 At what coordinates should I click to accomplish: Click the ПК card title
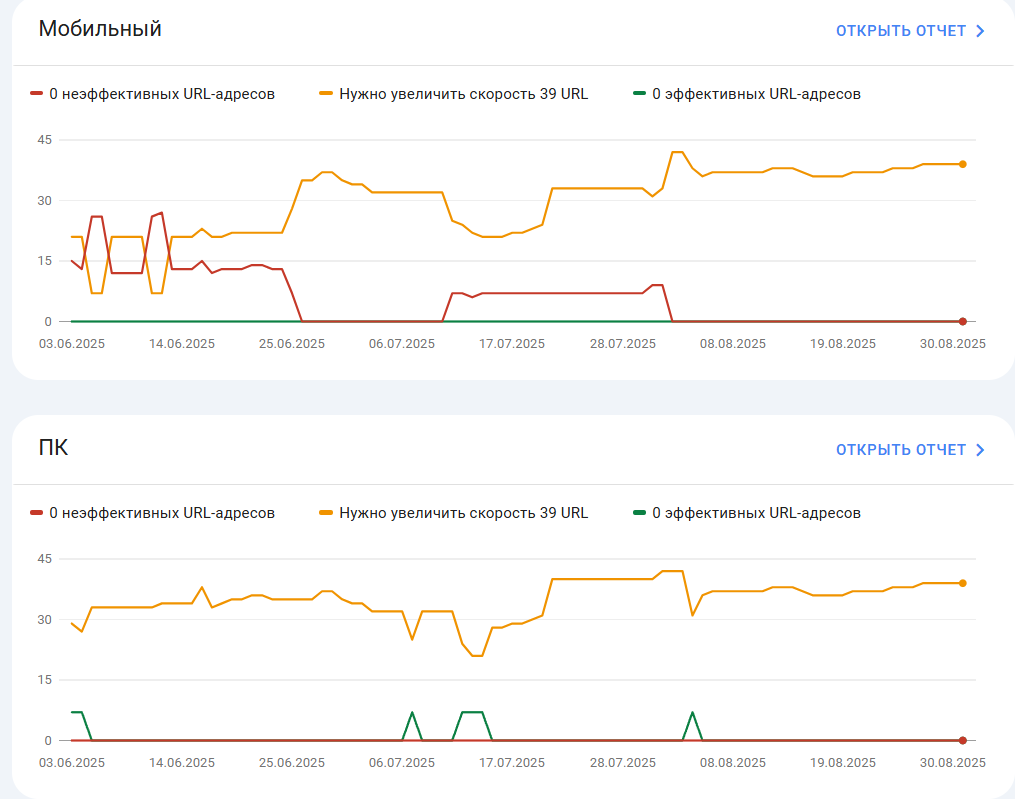[x=53, y=448]
